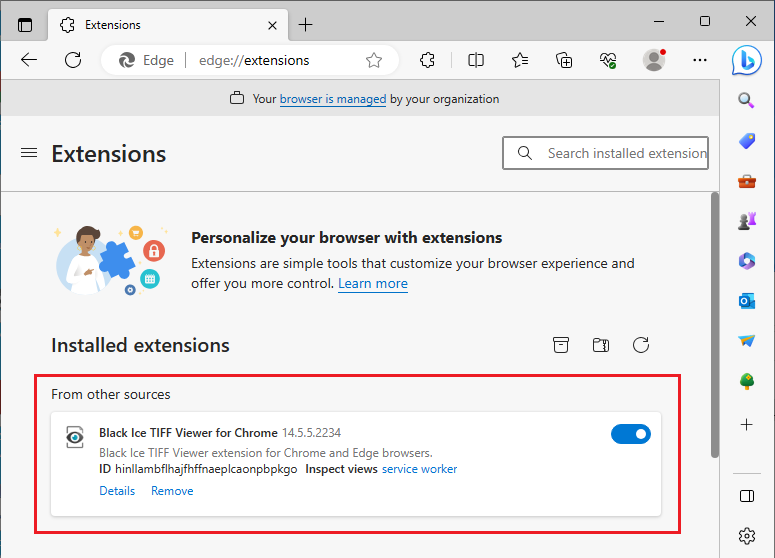Open Browser essentials heart icon
775x558 pixels.
tap(608, 60)
